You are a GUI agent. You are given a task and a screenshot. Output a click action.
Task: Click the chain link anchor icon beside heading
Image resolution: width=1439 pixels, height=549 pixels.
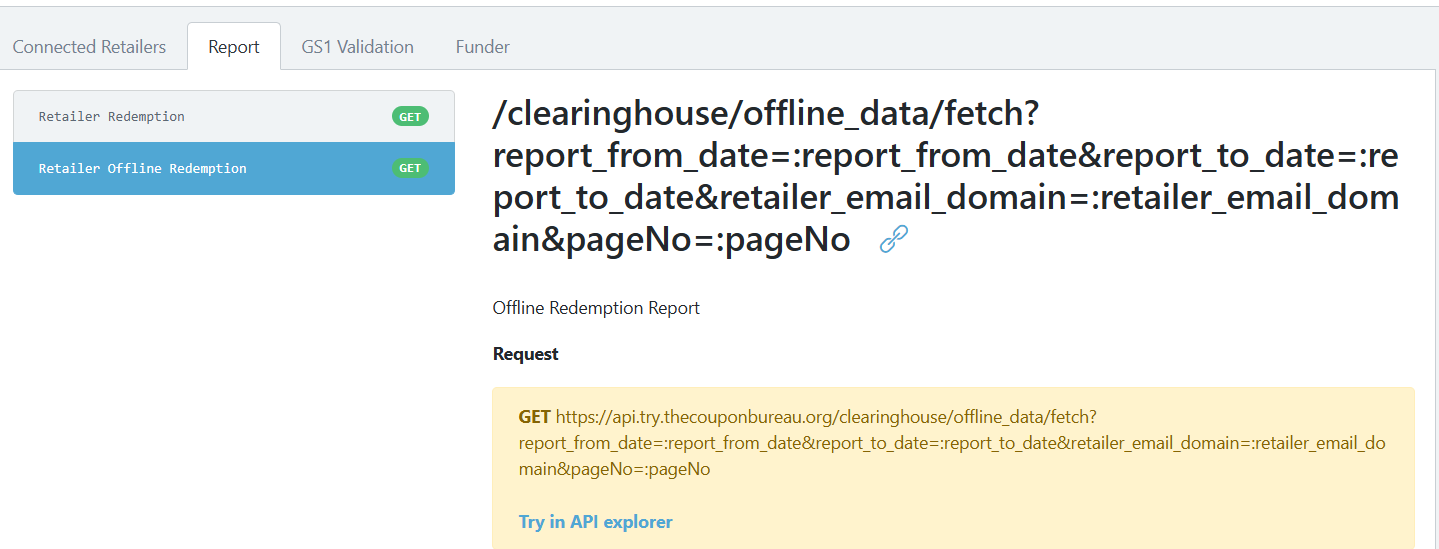[893, 239]
